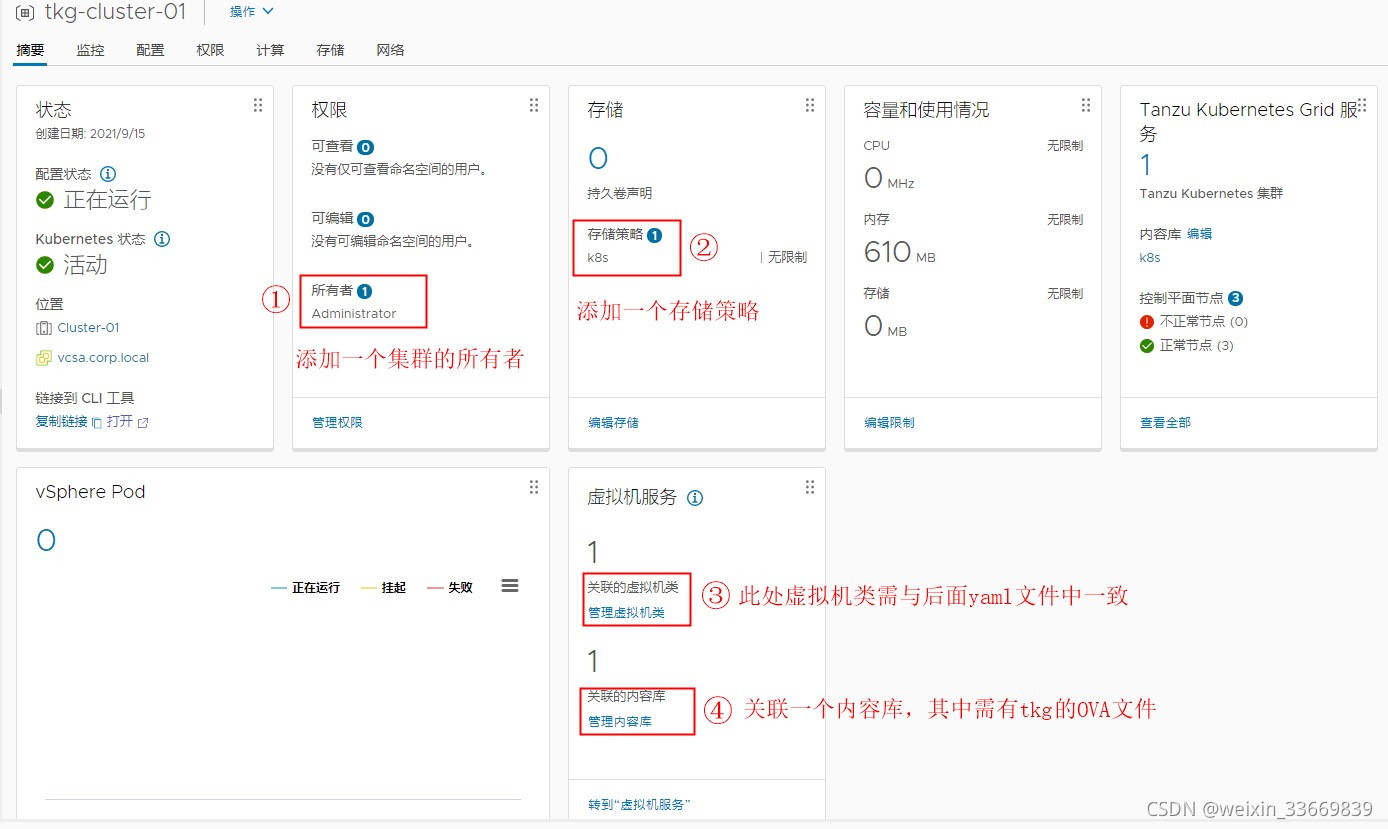Open 编辑存储 link
1388x829 pixels.
(x=613, y=423)
